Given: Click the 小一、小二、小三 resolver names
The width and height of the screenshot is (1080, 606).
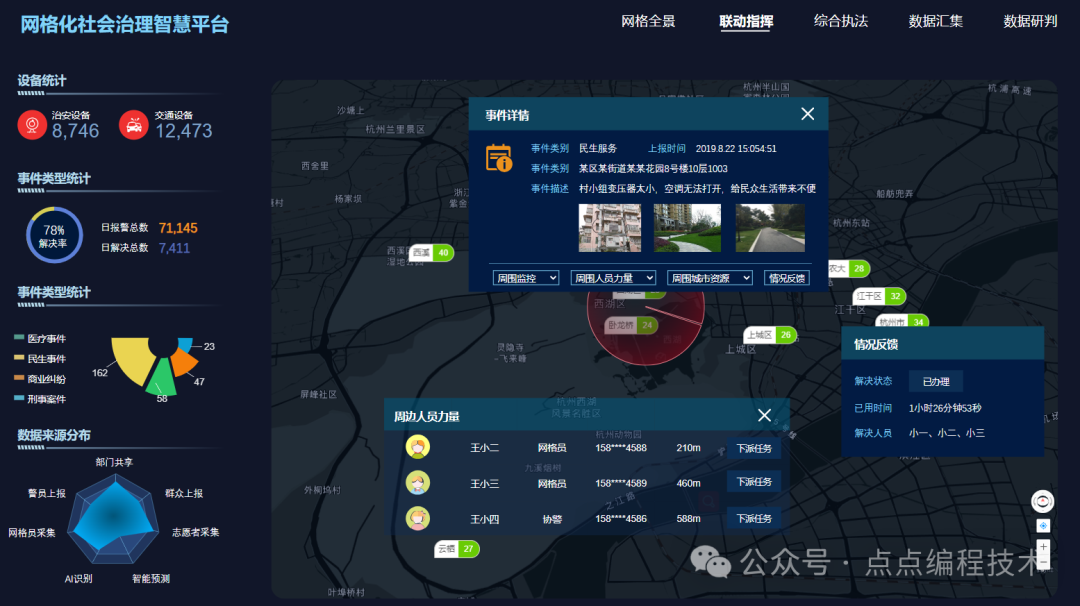Looking at the screenshot, I should click(x=946, y=432).
